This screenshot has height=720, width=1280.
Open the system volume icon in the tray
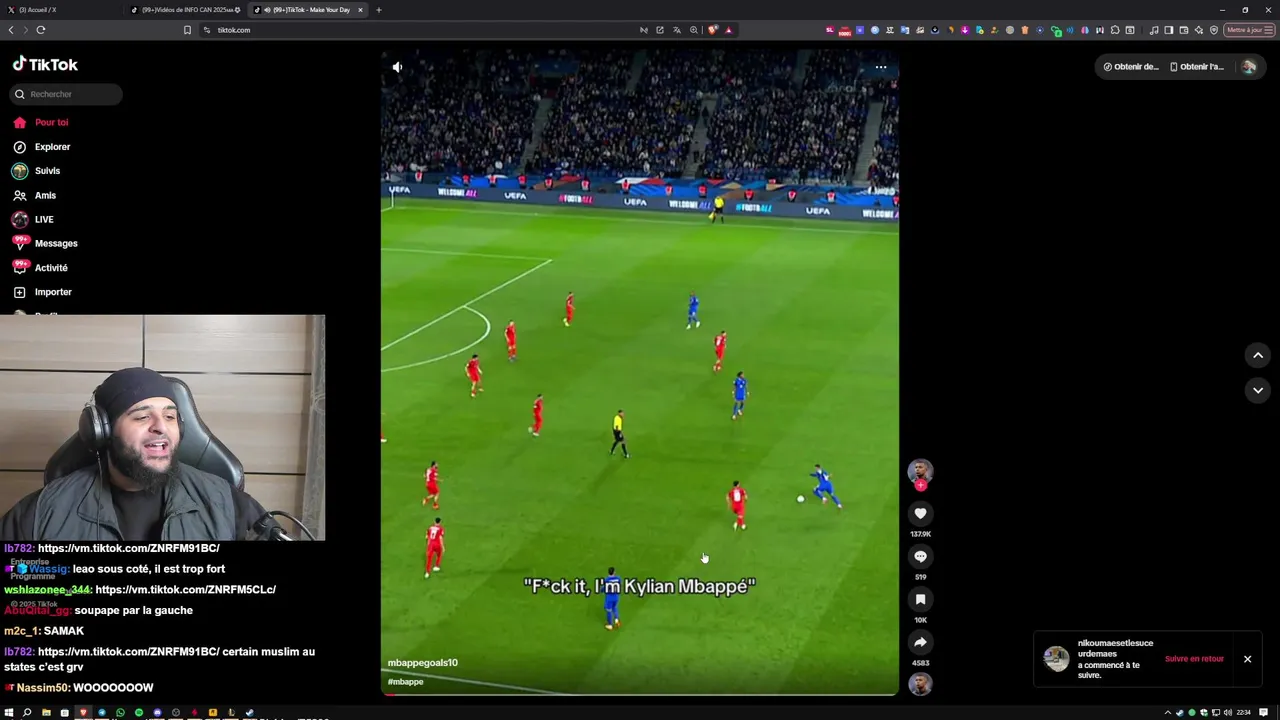(1227, 713)
